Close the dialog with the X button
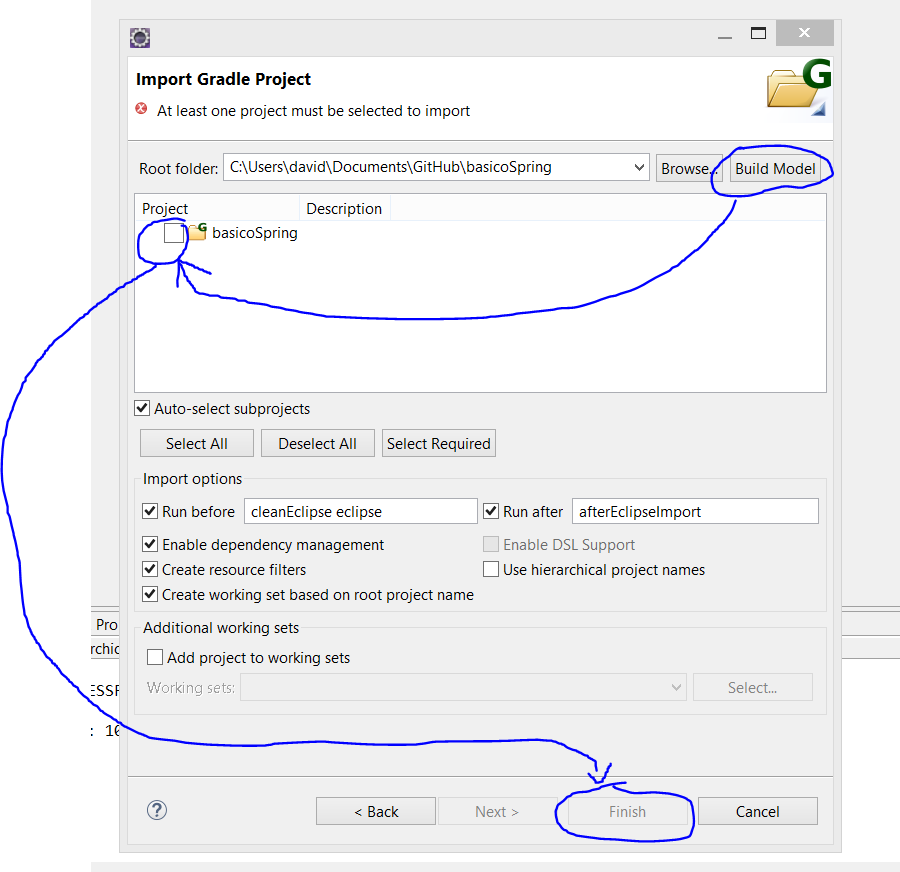This screenshot has height=872, width=900. (804, 33)
